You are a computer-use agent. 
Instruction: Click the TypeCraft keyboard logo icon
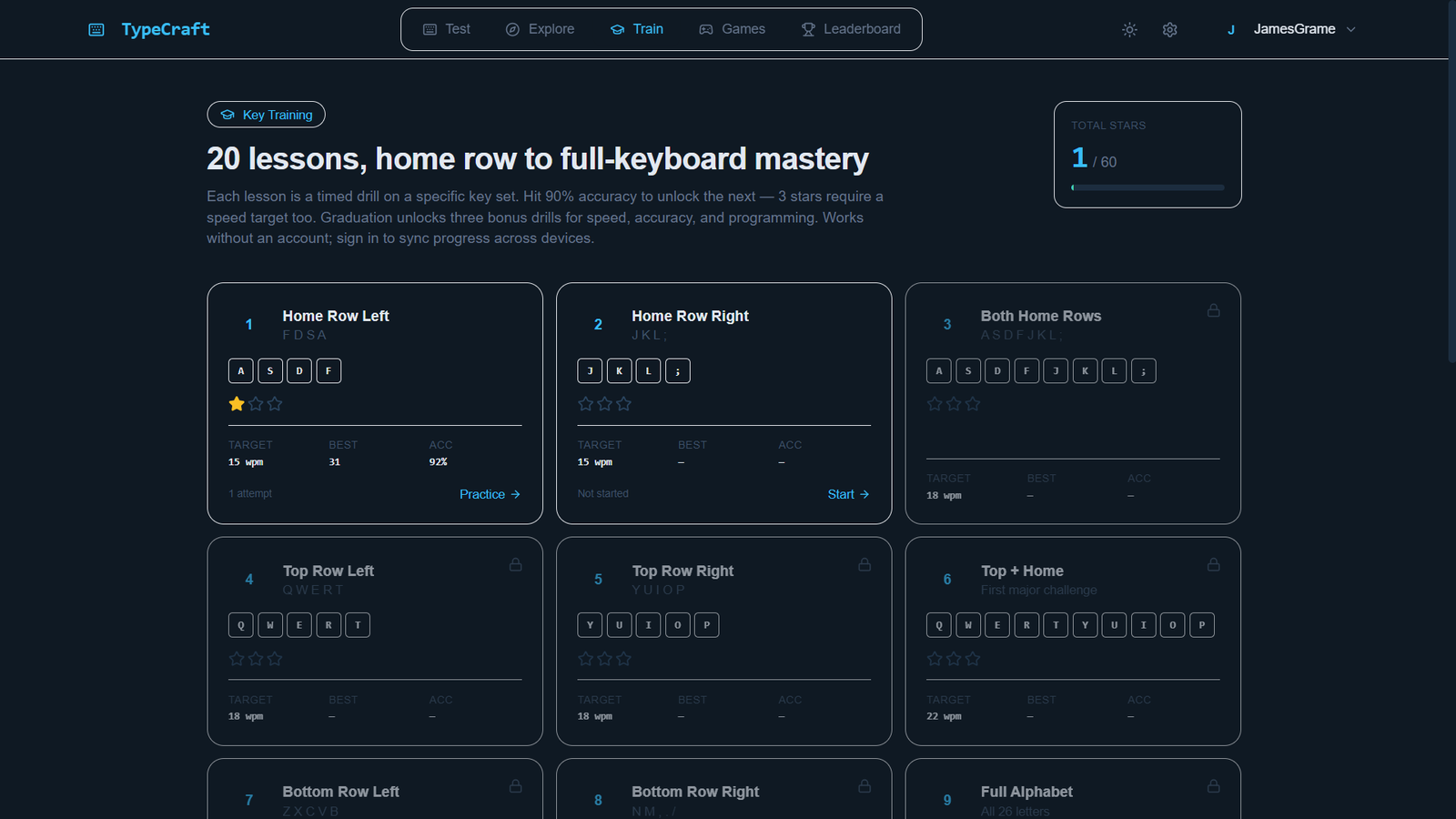pos(96,30)
